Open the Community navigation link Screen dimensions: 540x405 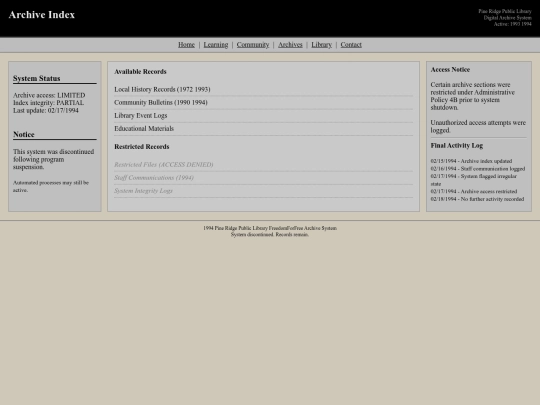click(253, 45)
